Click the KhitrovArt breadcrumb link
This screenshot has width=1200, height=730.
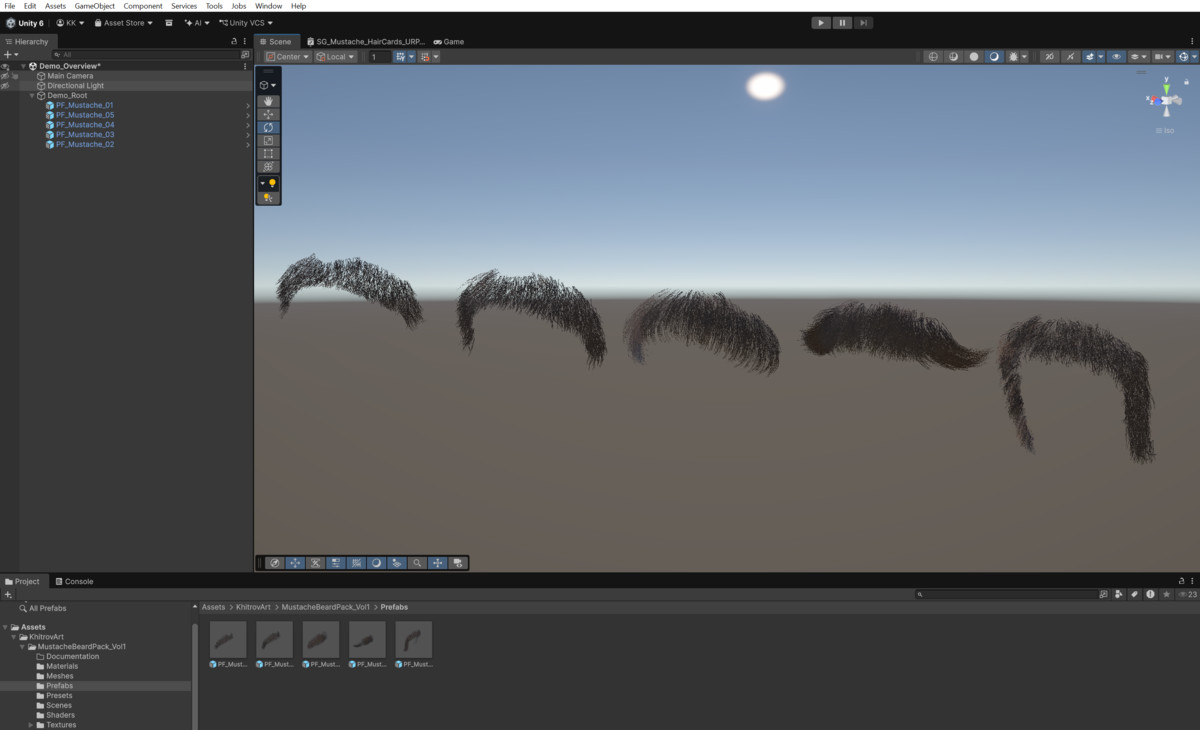click(x=254, y=607)
